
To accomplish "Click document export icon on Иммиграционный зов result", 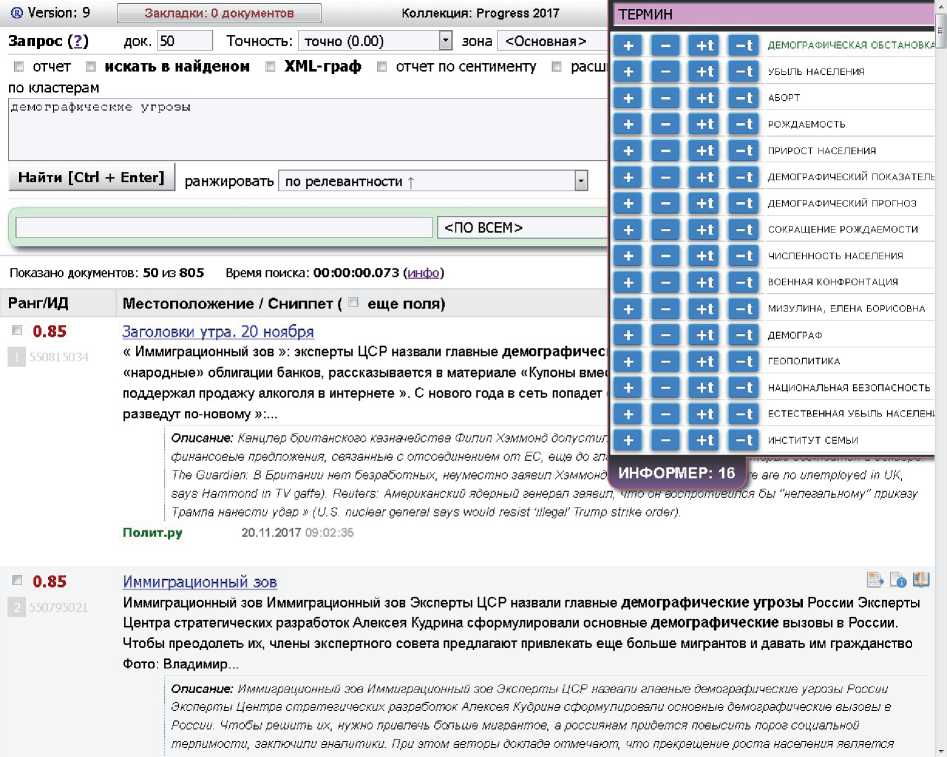I will tap(875, 580).
